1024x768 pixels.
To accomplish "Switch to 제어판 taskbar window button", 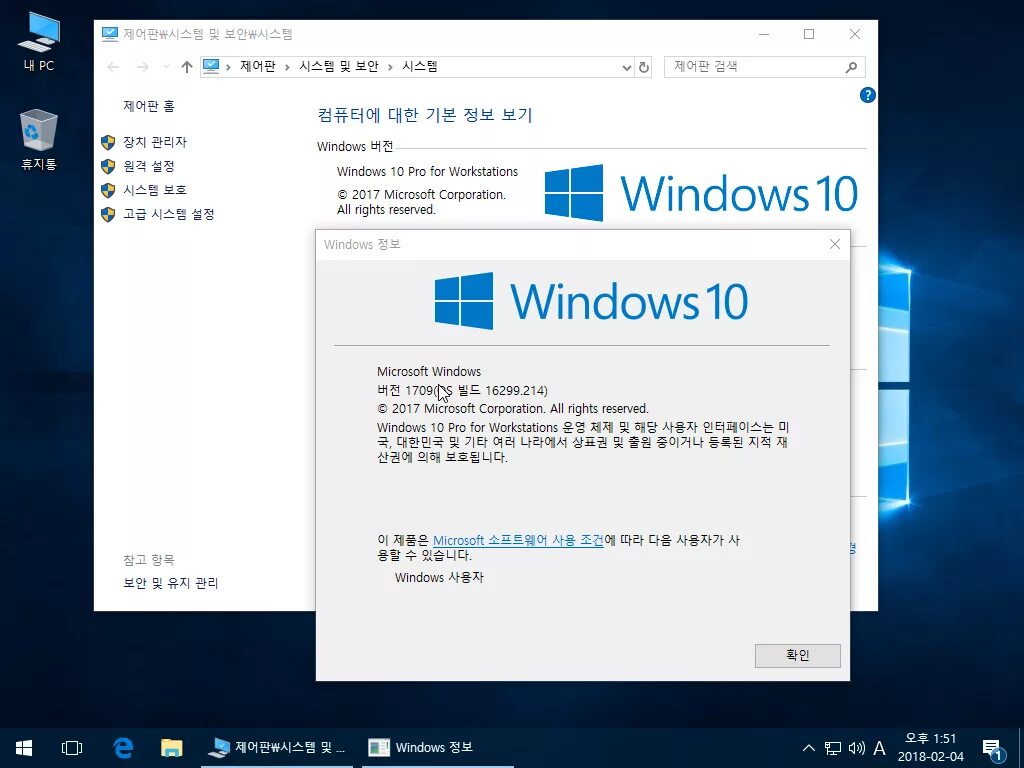I will (277, 748).
